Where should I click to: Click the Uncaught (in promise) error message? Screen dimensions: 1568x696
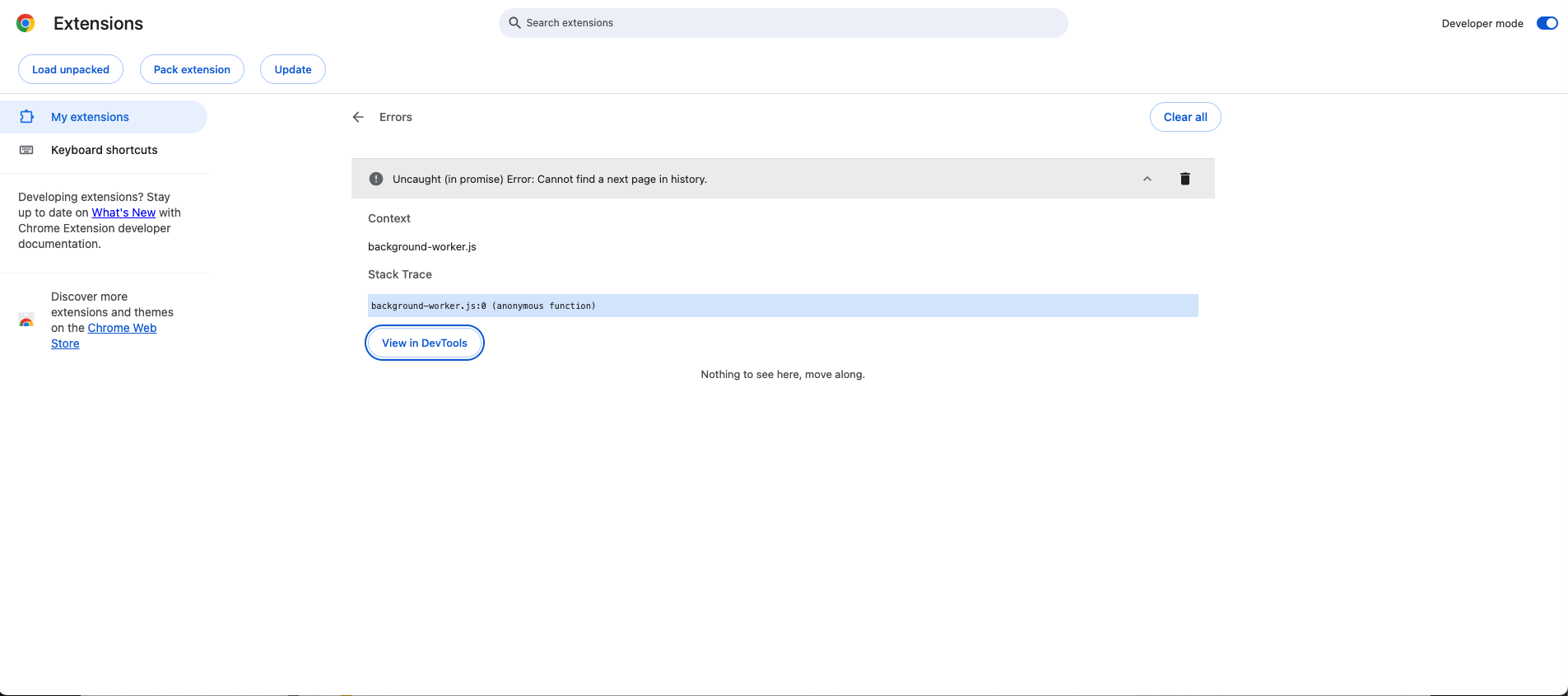tap(550, 179)
